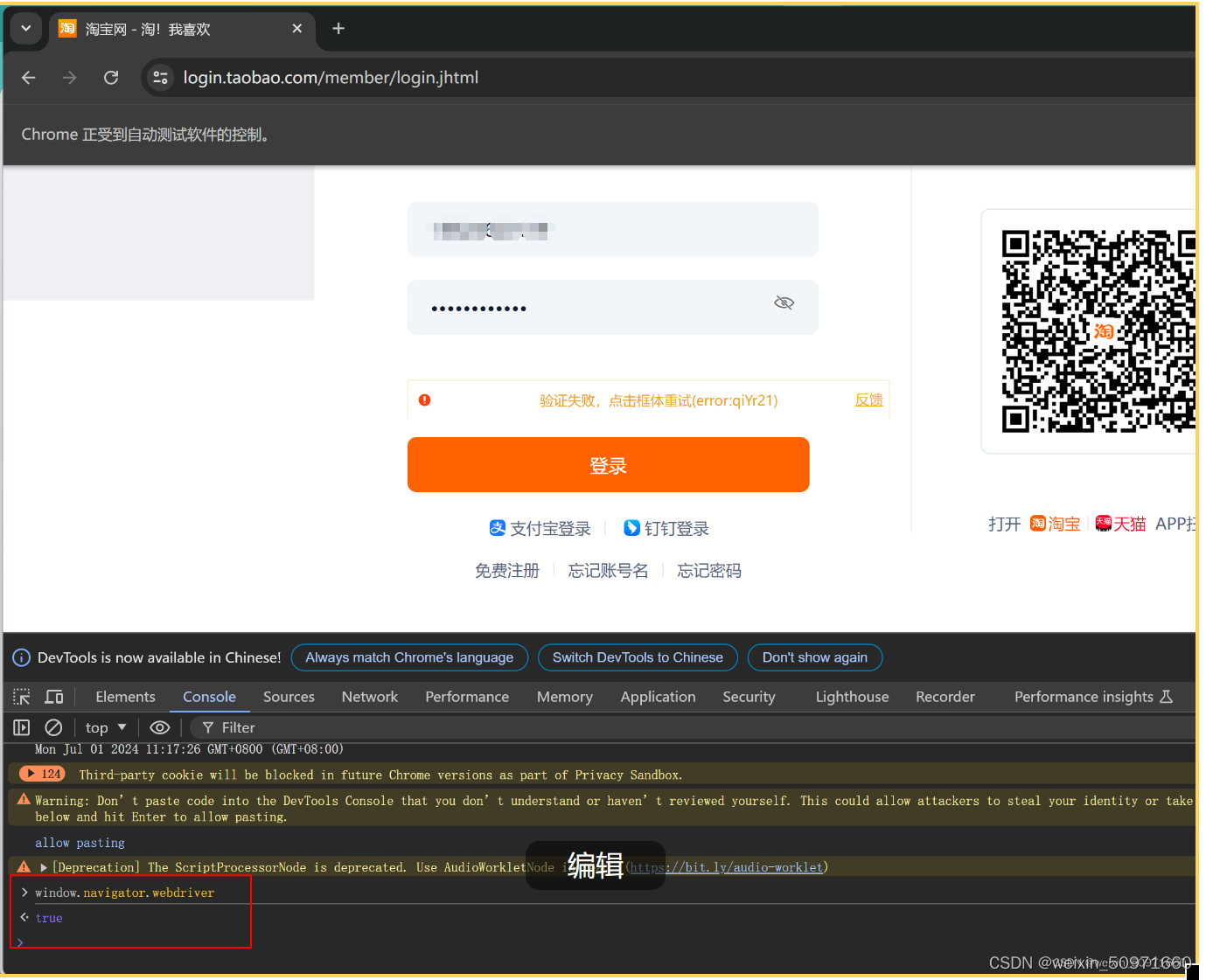Open DingTalk login via its icon
Viewport: 1206px width, 980px height.
tap(632, 527)
